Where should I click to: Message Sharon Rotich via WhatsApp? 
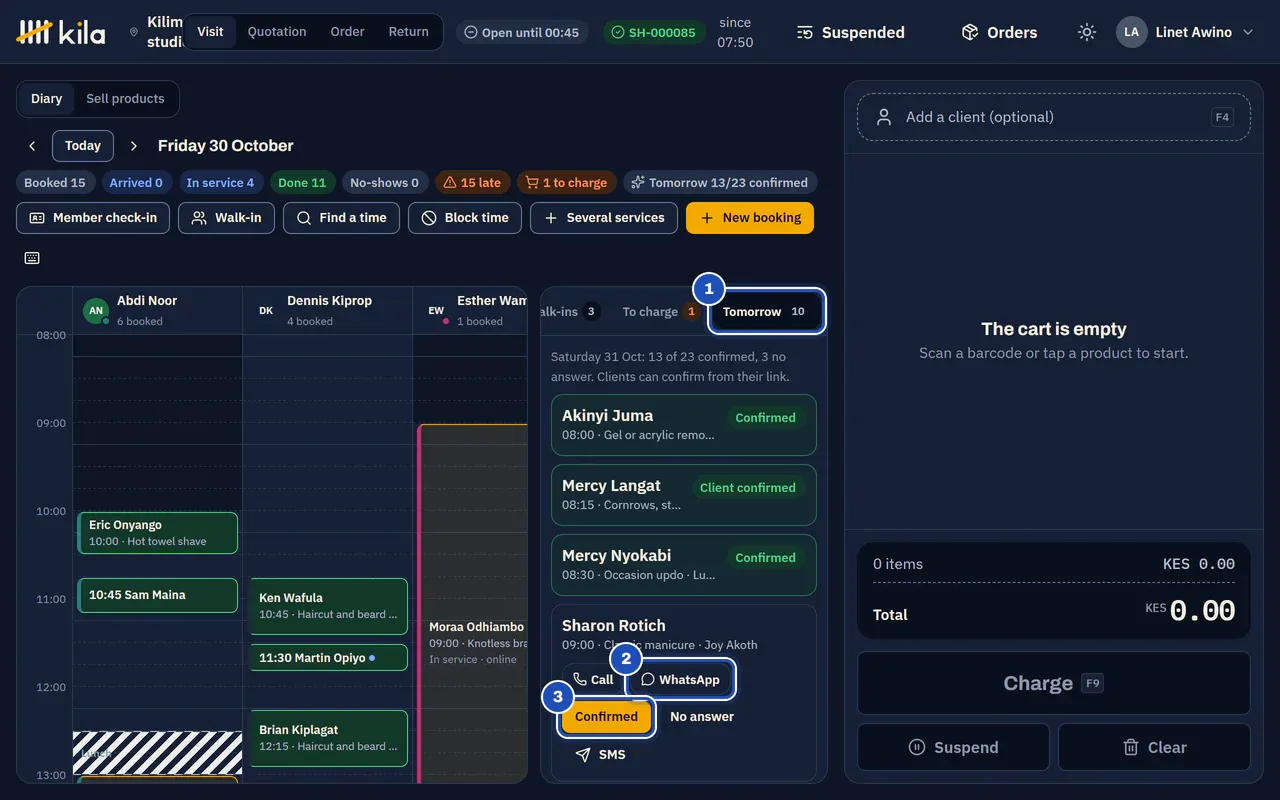[680, 679]
